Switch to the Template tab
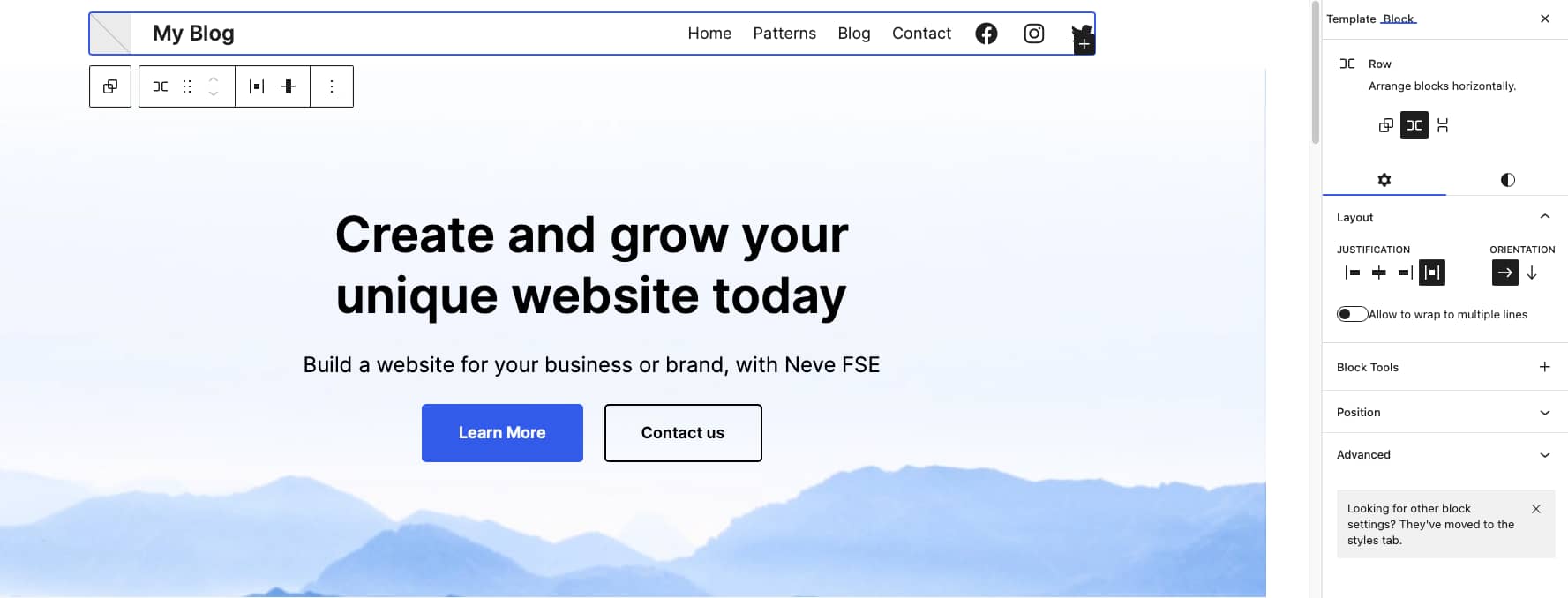The image size is (1568, 598). pos(1350,19)
